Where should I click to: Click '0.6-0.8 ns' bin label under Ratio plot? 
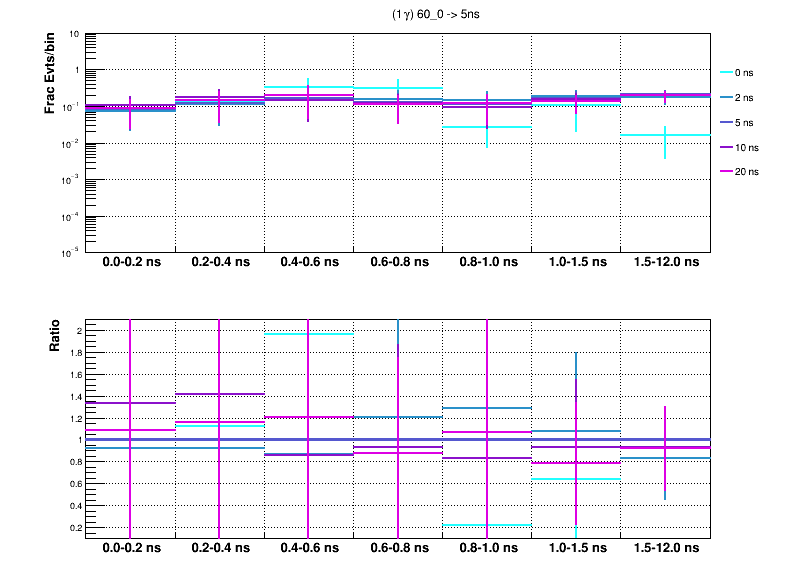tap(398, 549)
